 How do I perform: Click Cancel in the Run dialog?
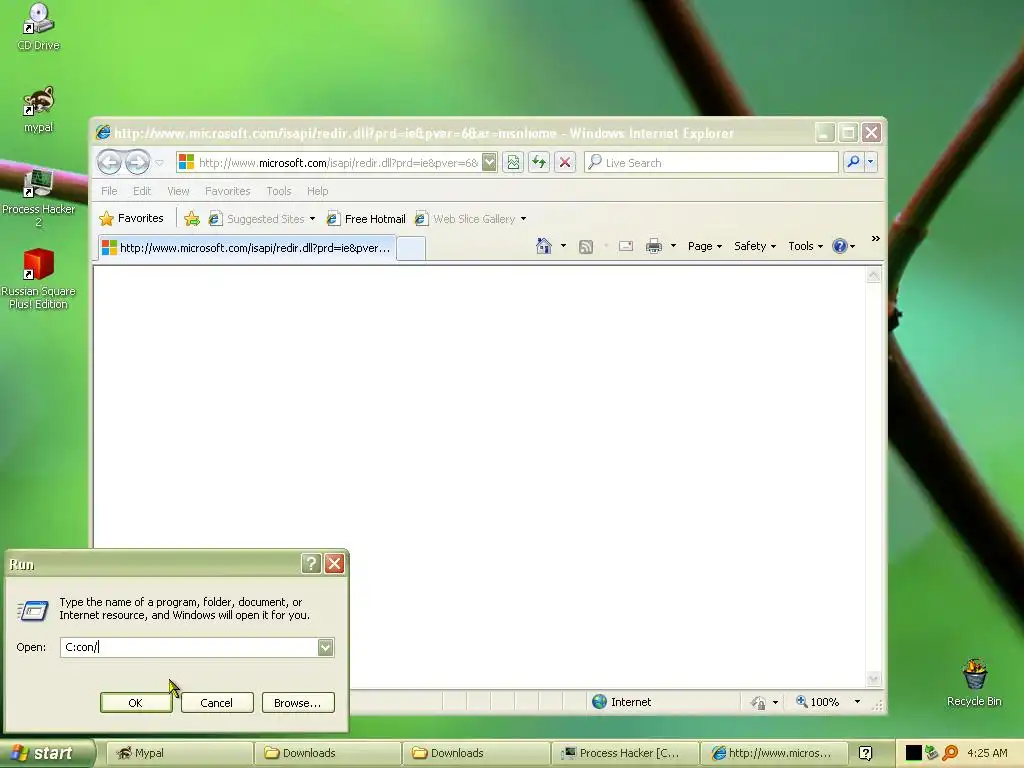pos(217,703)
